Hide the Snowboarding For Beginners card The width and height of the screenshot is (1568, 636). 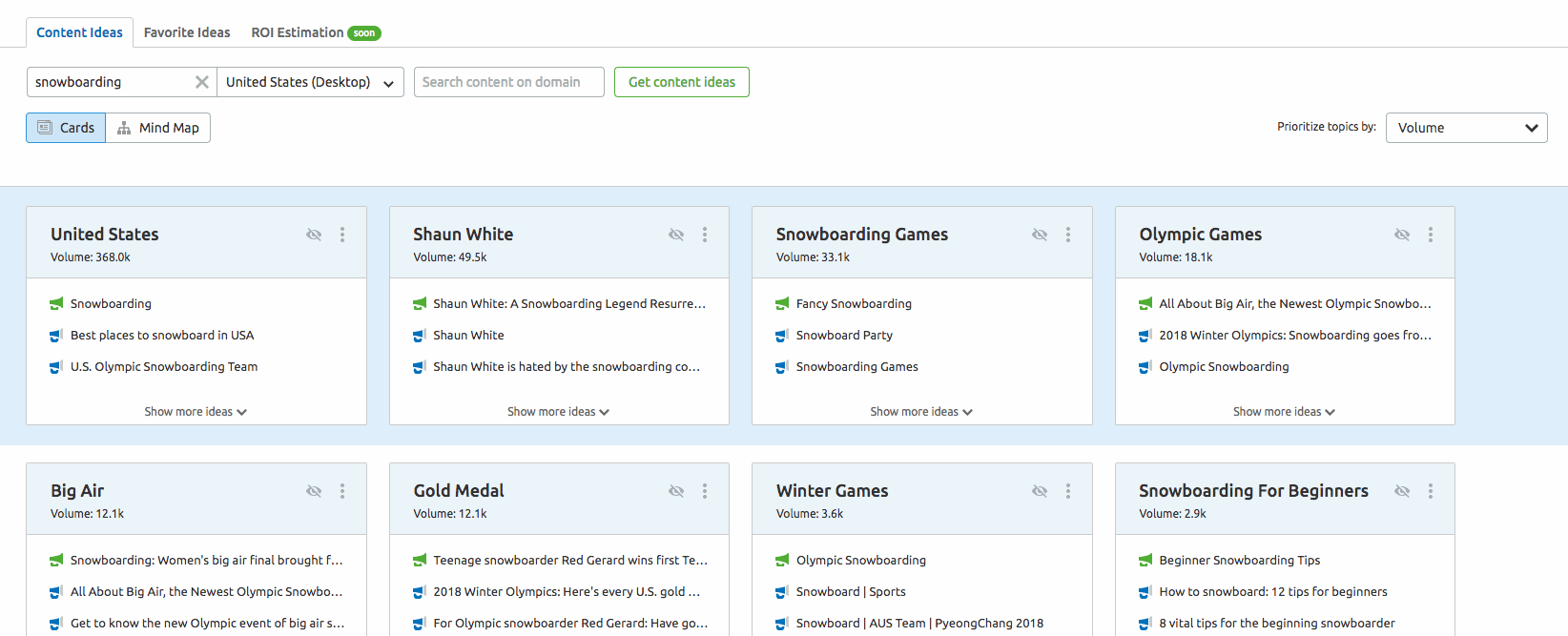coord(1402,491)
